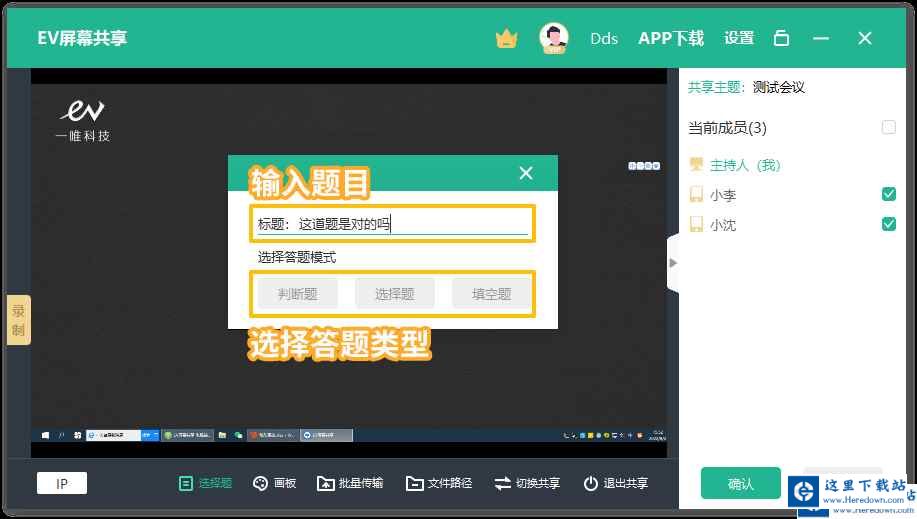Click the 小李 member device icon
Screen dimensions: 917x519
click(x=696, y=194)
